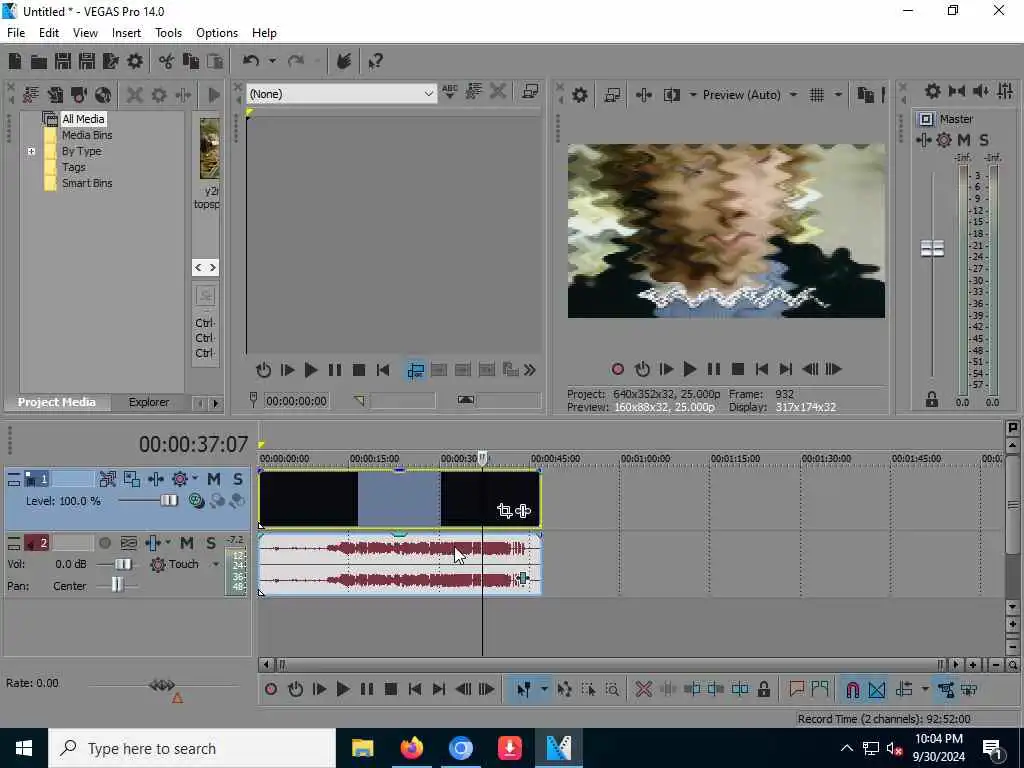The image size is (1024, 768).
Task: Toggle Master fader lock padlock
Action: (x=932, y=400)
